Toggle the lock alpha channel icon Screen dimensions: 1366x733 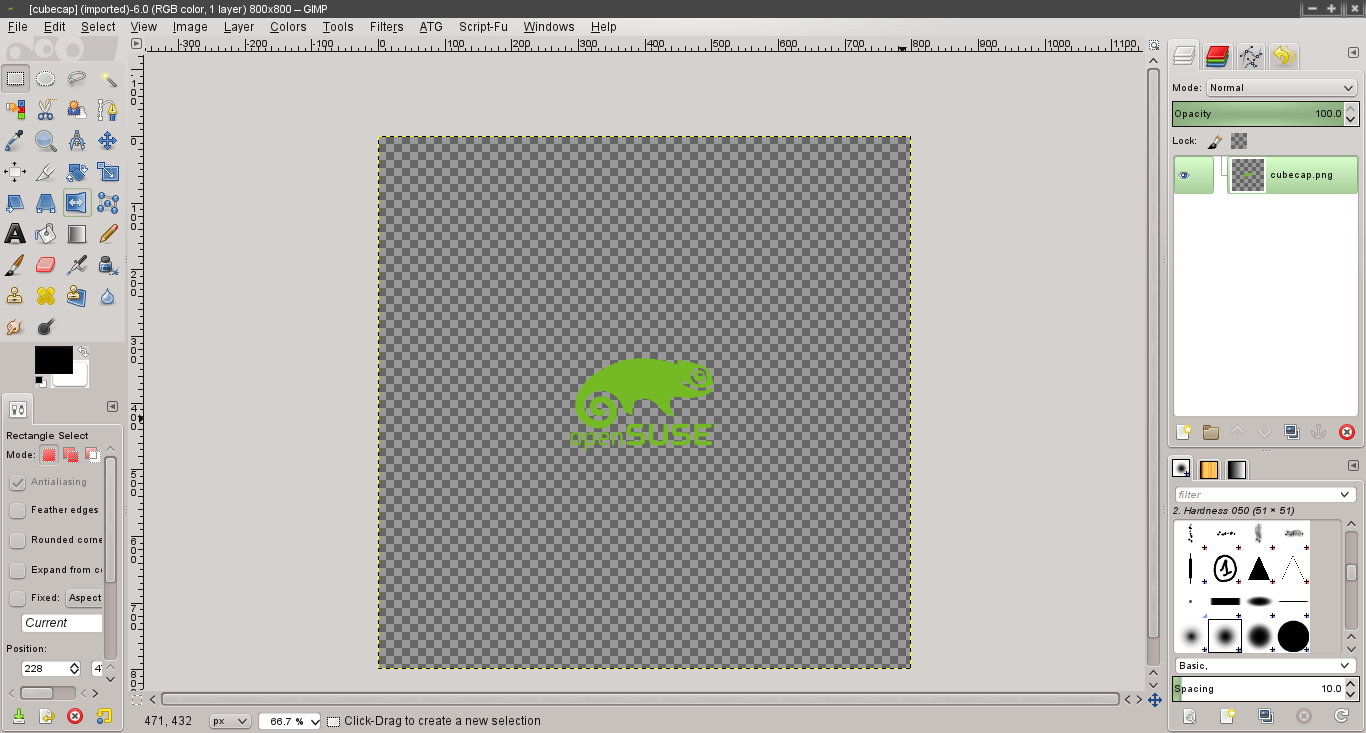(x=1239, y=141)
